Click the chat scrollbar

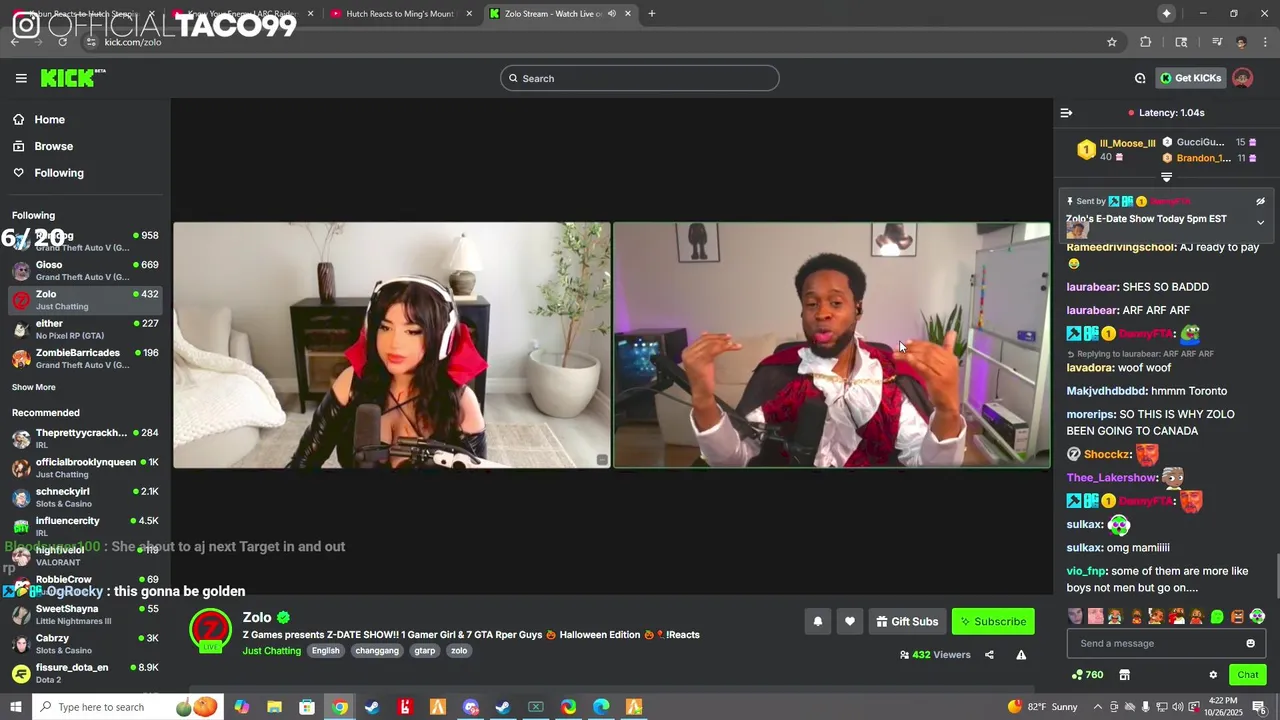(1277, 575)
